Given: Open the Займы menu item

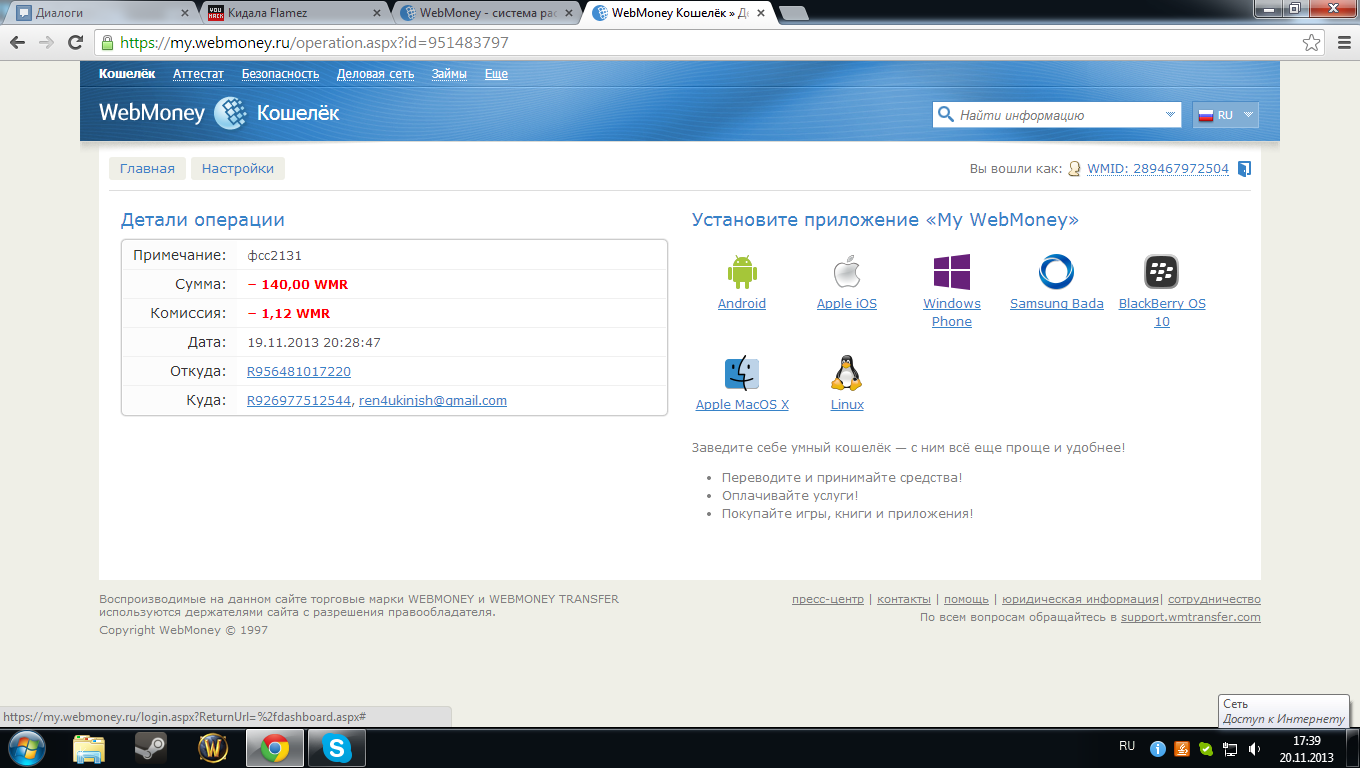Looking at the screenshot, I should point(449,74).
